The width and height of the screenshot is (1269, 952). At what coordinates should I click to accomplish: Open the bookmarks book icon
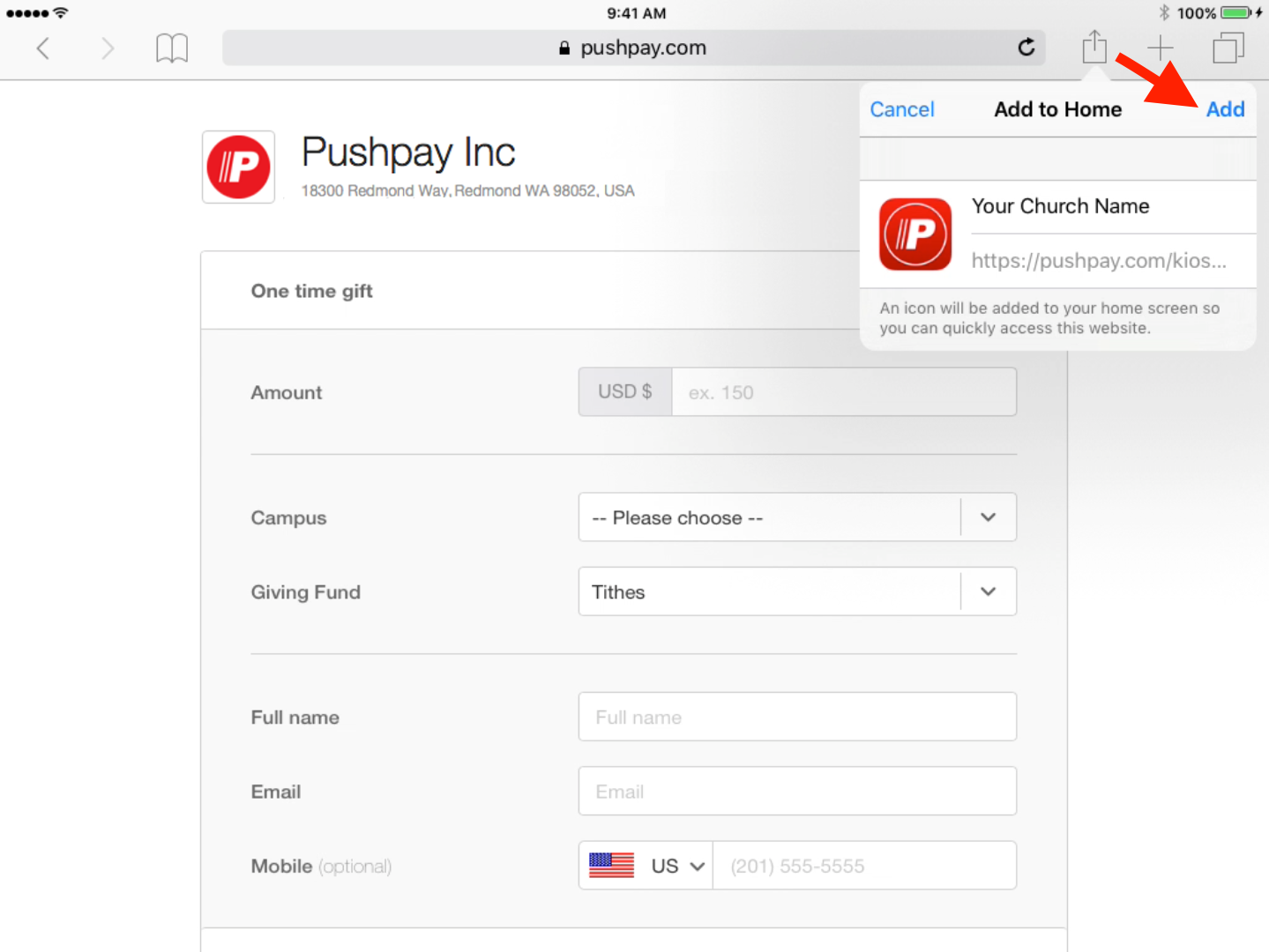[172, 48]
